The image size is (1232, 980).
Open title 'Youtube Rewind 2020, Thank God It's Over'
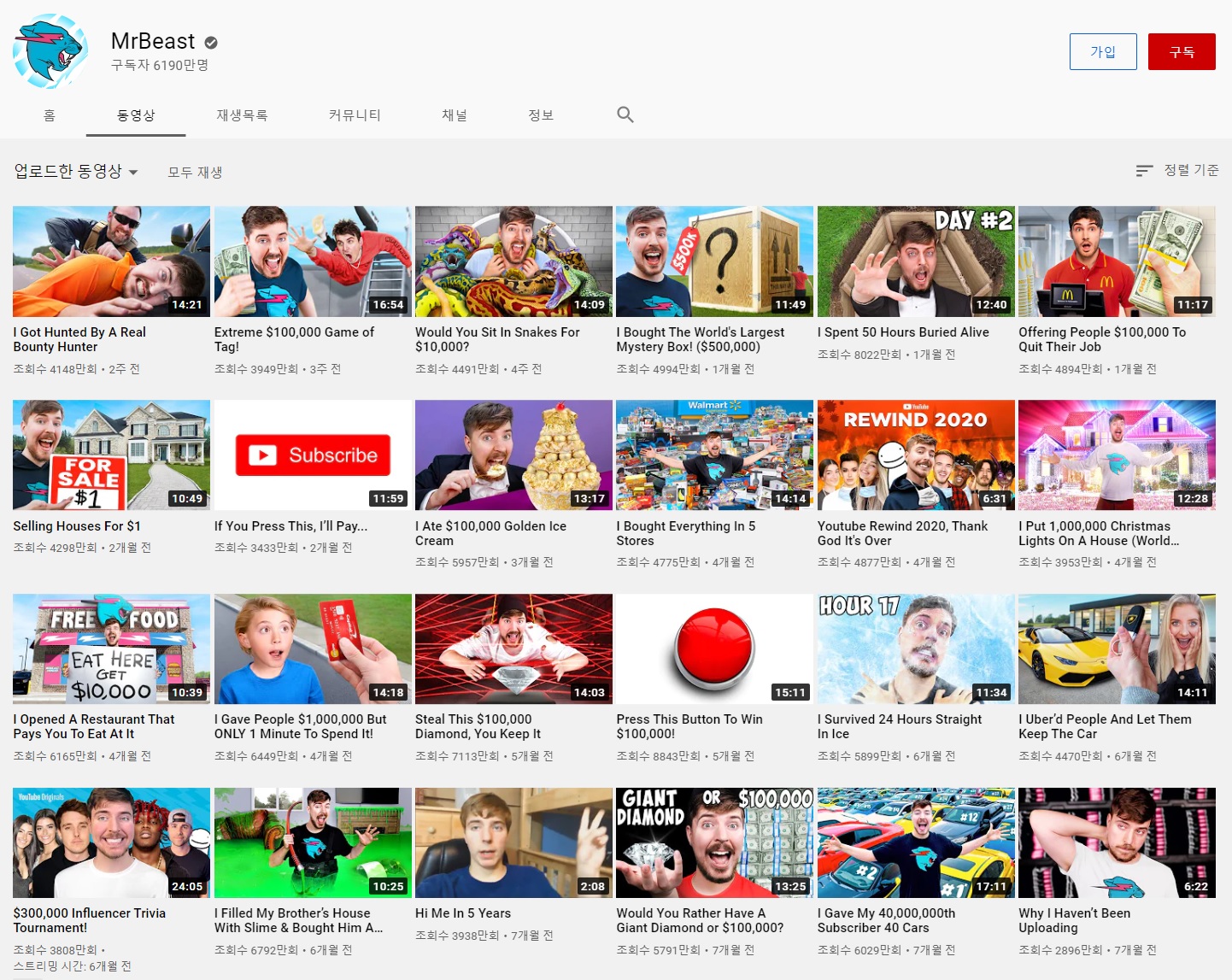pos(902,533)
